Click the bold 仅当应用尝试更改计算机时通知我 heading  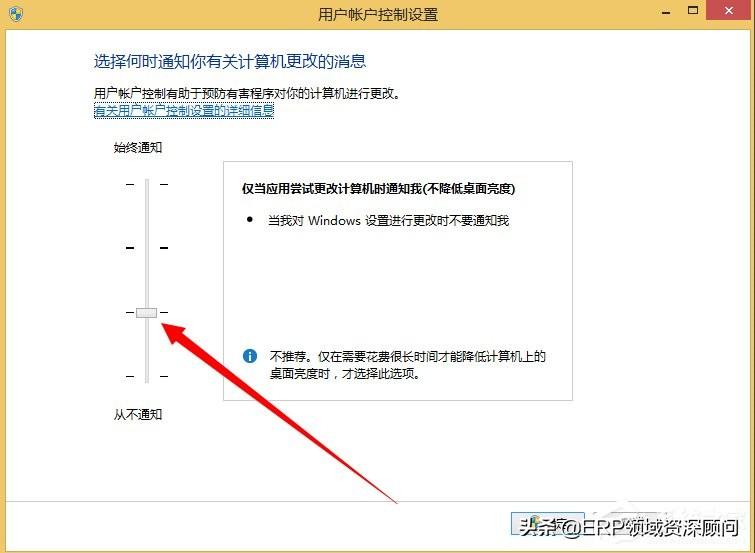tap(379, 188)
